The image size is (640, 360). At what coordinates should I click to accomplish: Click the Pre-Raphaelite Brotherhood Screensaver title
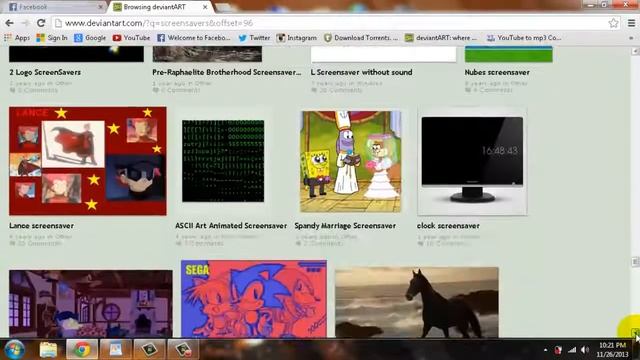click(x=227, y=72)
